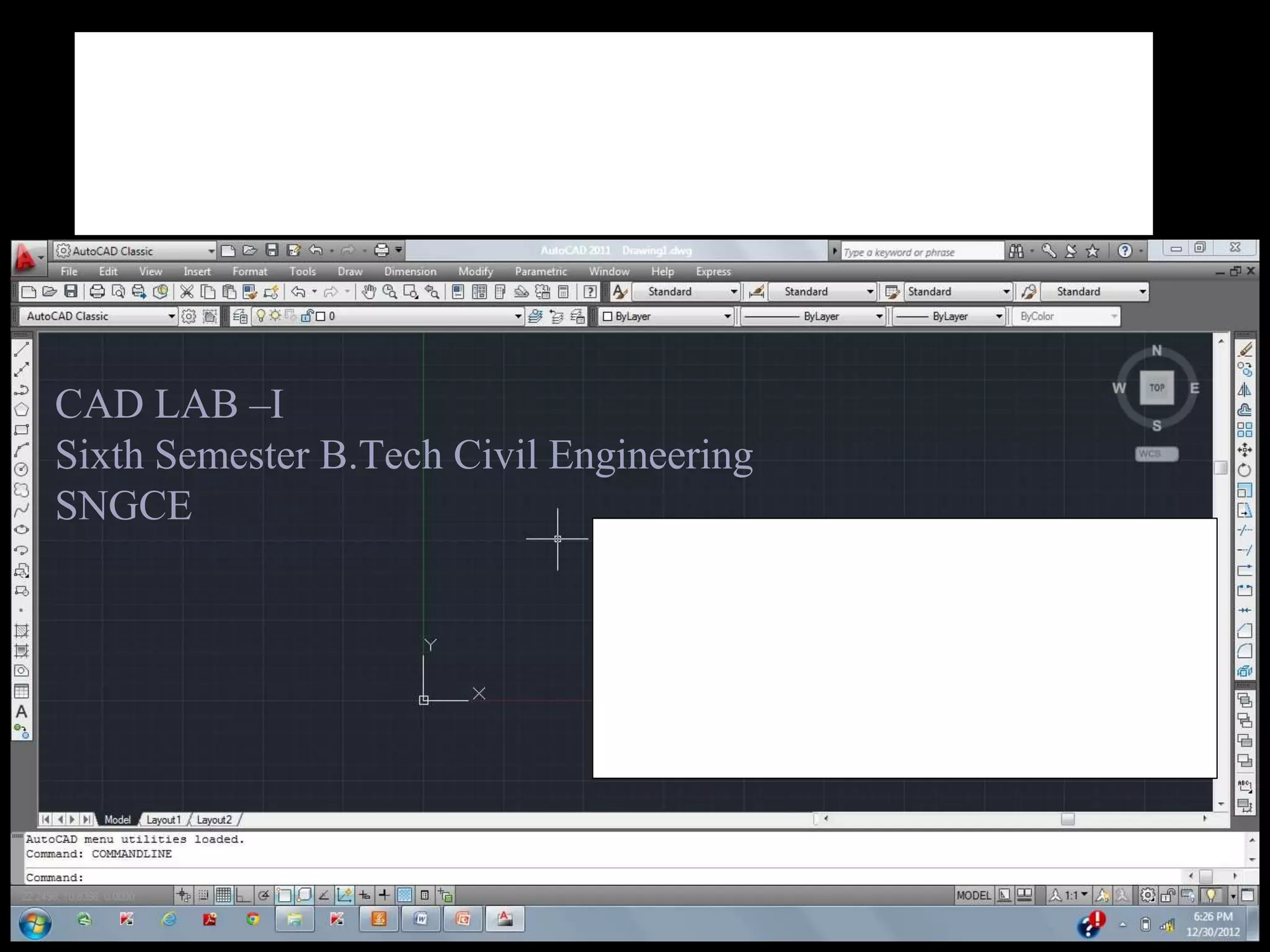
Task: Click the Cut scissors icon
Action: (x=187, y=292)
